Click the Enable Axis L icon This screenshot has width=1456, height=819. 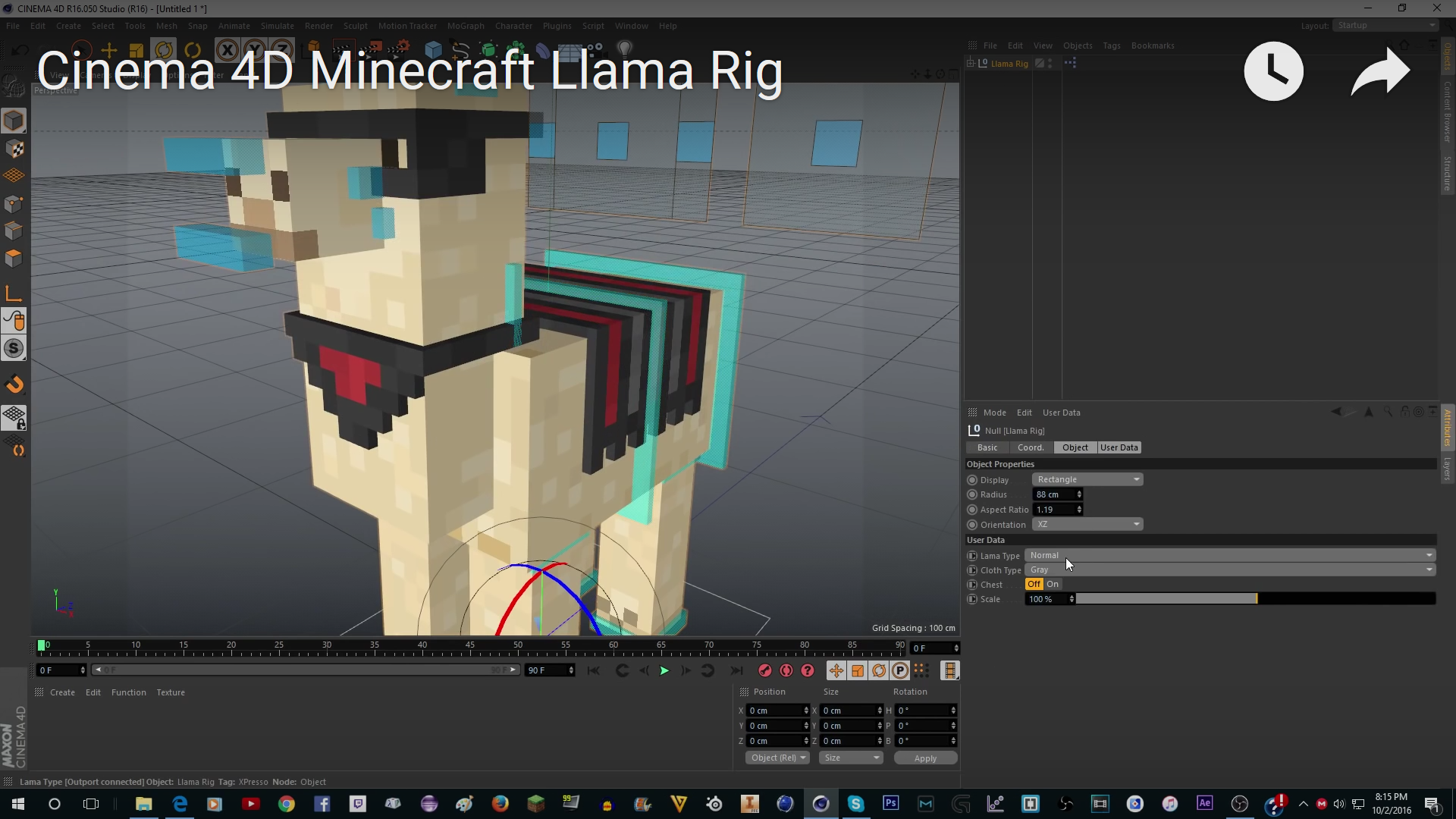pyautogui.click(x=14, y=293)
